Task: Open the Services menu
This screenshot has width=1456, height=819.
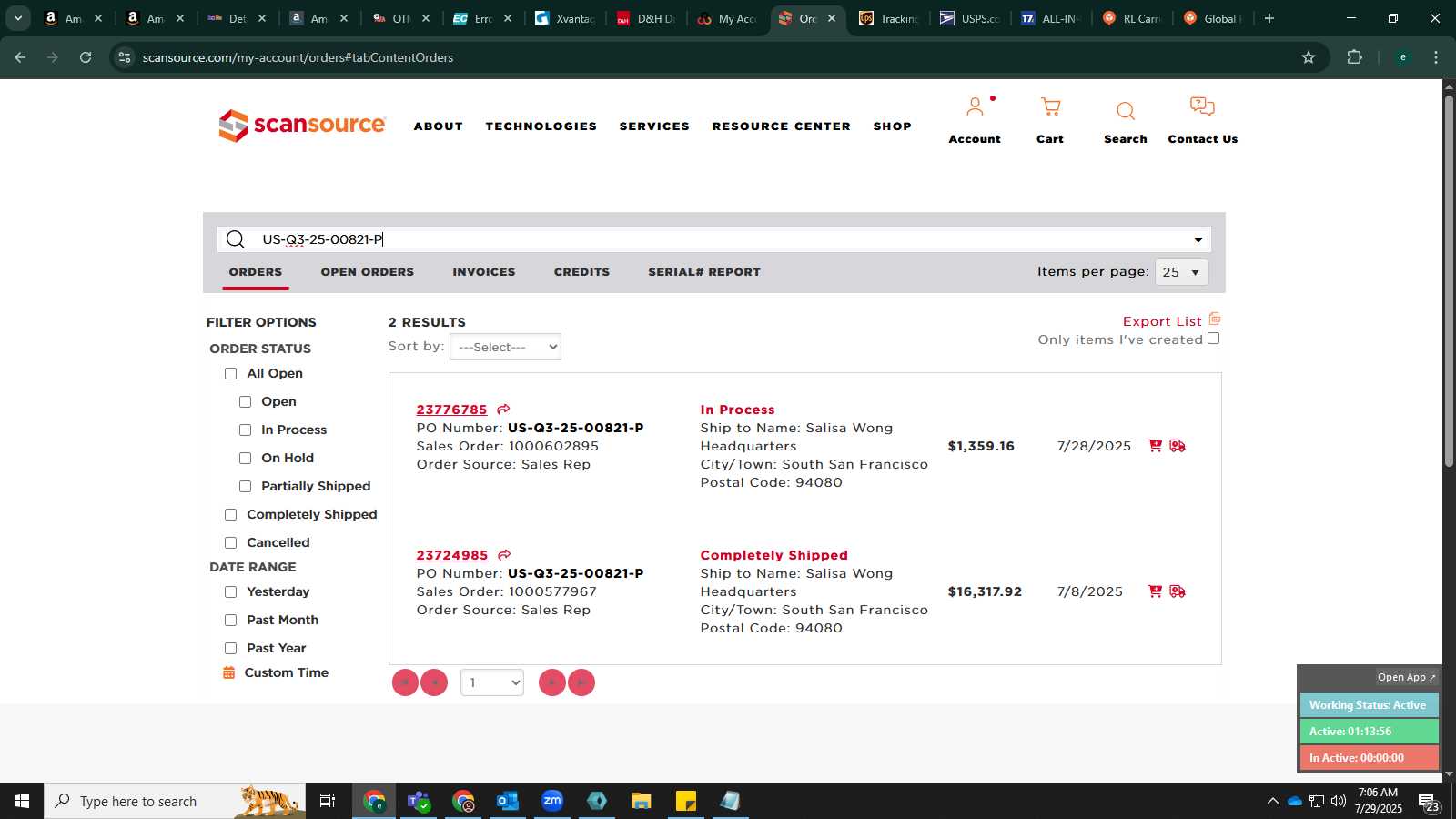Action: click(x=655, y=126)
